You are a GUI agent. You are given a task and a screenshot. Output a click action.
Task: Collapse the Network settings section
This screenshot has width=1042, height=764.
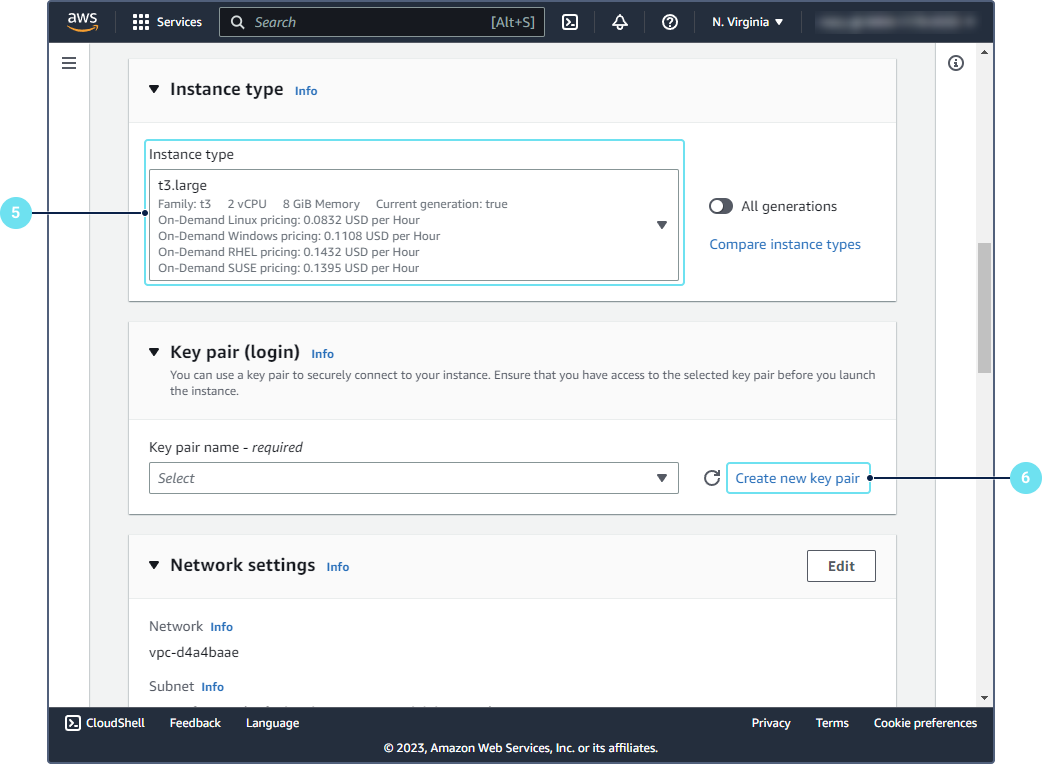click(x=154, y=565)
